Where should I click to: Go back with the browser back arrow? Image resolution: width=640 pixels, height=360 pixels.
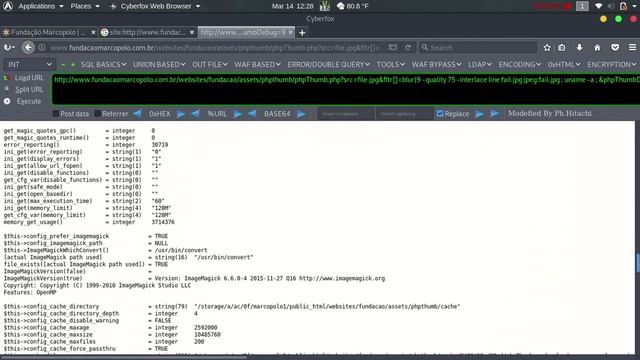28,47
